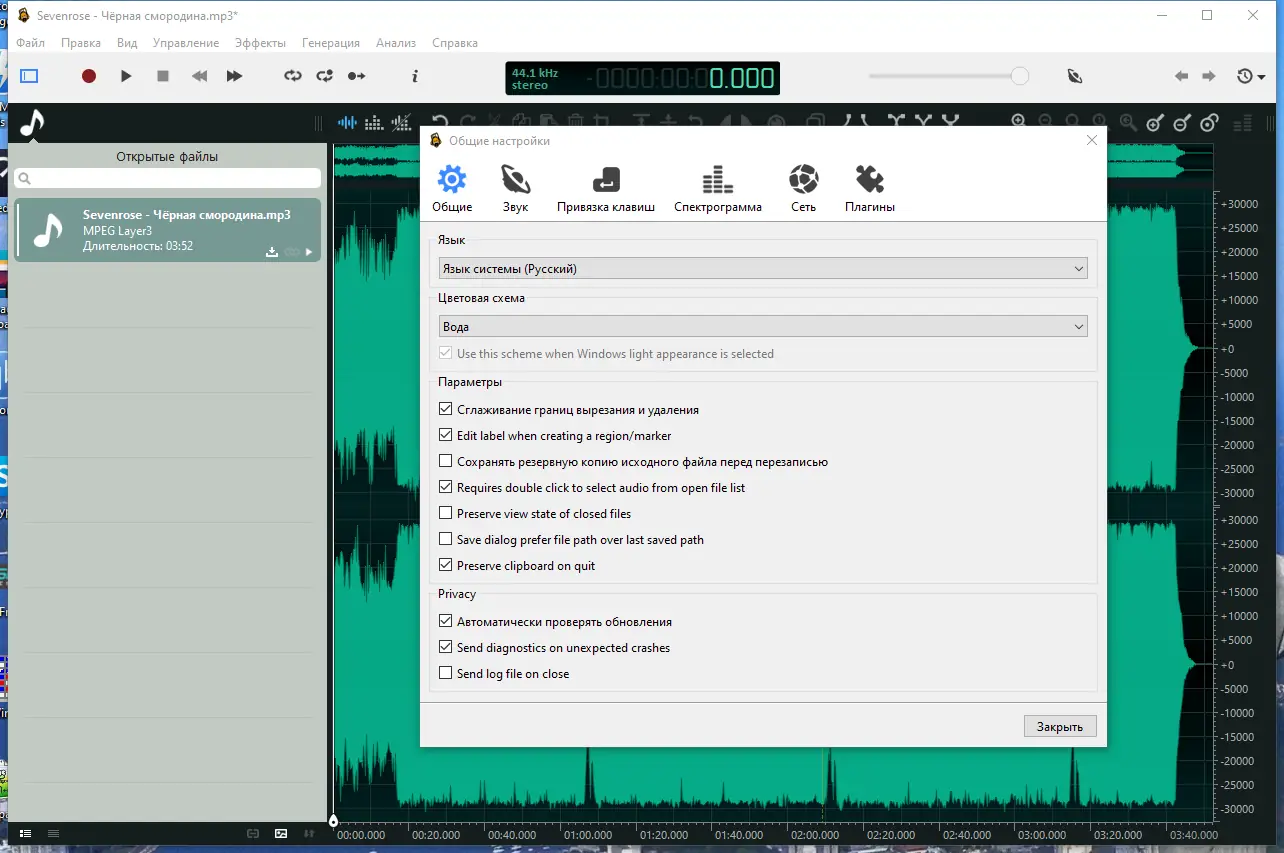Click the search field in Открытые файлы

point(168,178)
